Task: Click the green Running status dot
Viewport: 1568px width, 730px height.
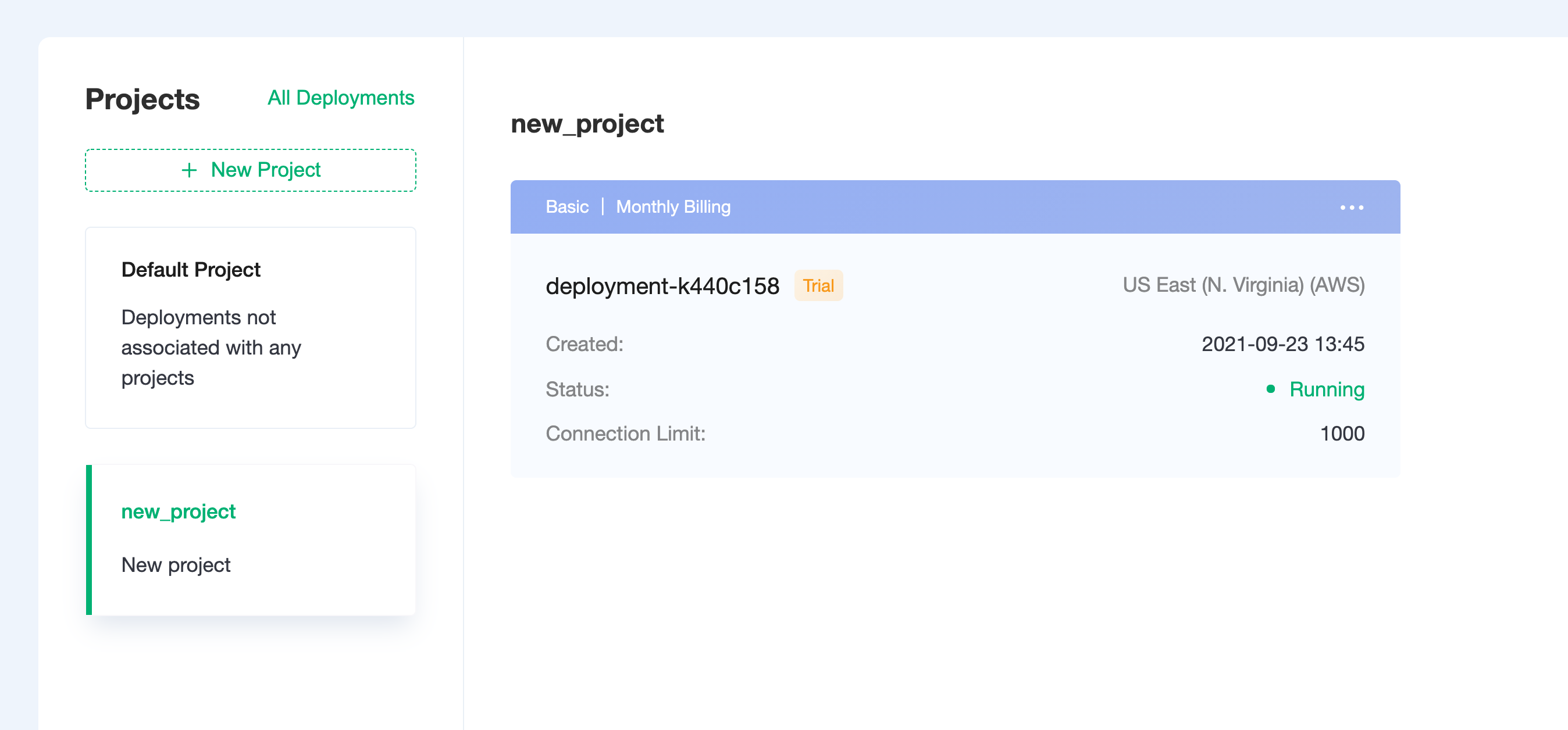Action: click(x=1270, y=389)
